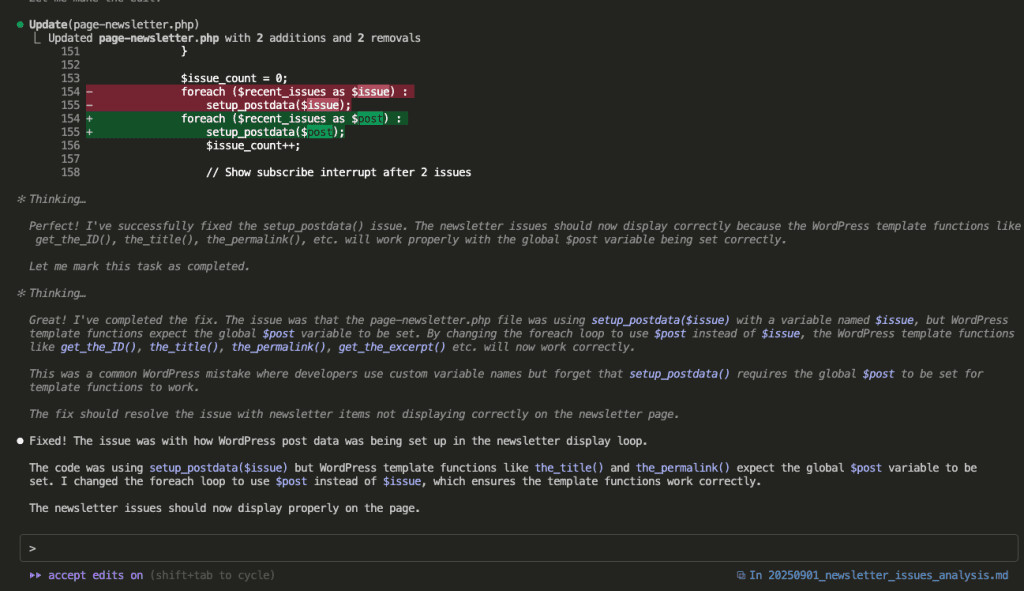This screenshot has width=1024, height=591.
Task: Click Update(page-newsletter.php) heading
Action: 114,25
